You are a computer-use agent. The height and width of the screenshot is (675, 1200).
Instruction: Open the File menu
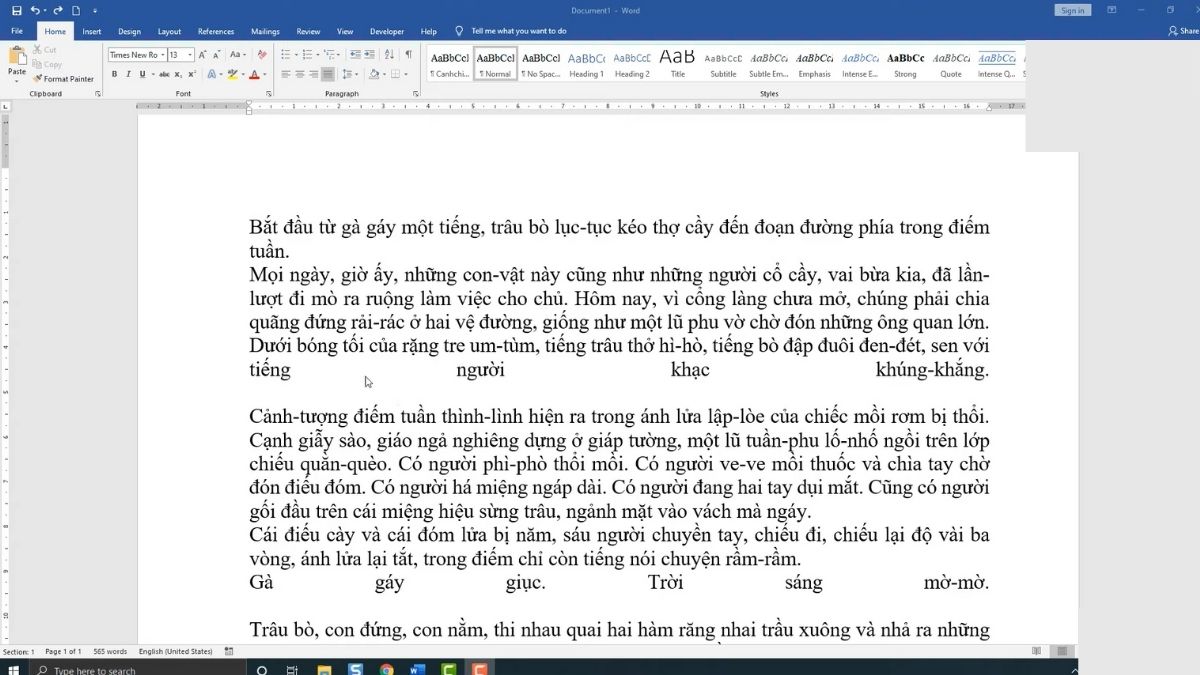coord(17,31)
